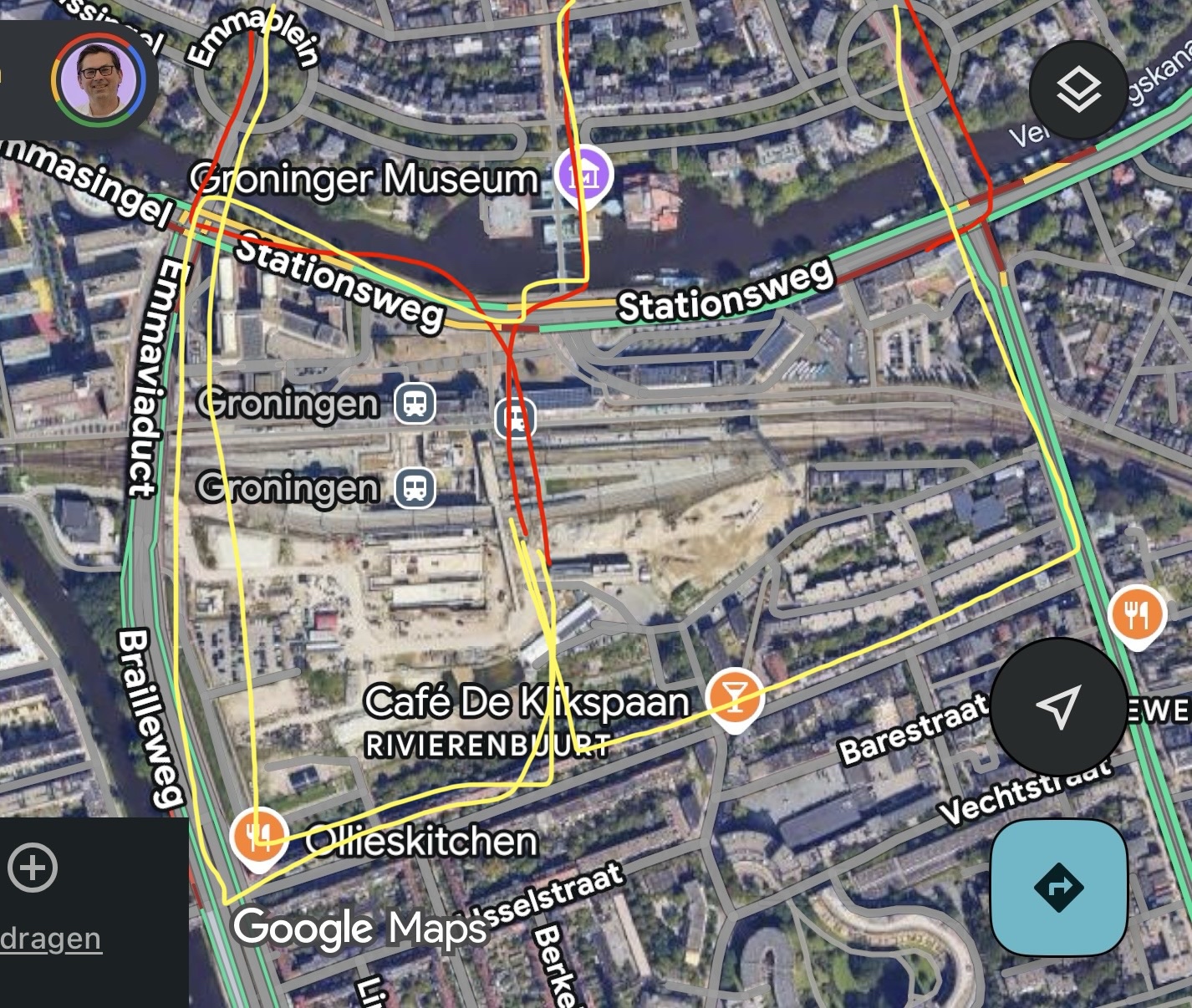The height and width of the screenshot is (1008, 1192).
Task: Tap the RIVIERENBUURT neighborhood label
Action: point(488,745)
